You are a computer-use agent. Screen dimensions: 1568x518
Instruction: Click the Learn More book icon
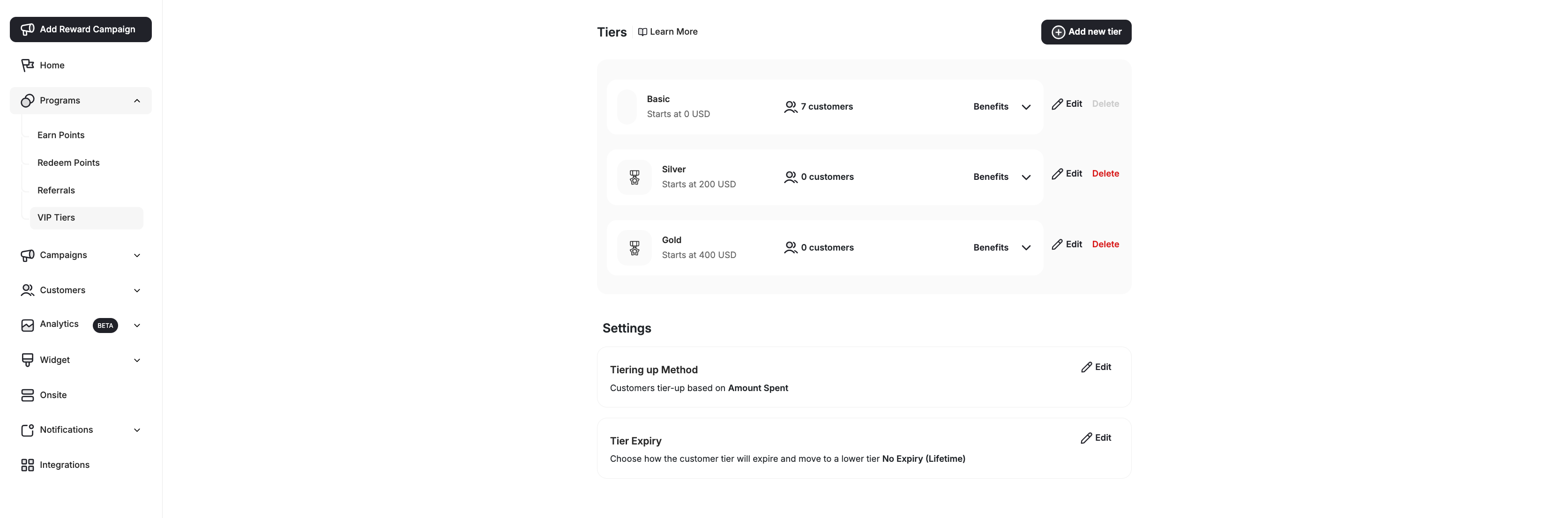[642, 32]
